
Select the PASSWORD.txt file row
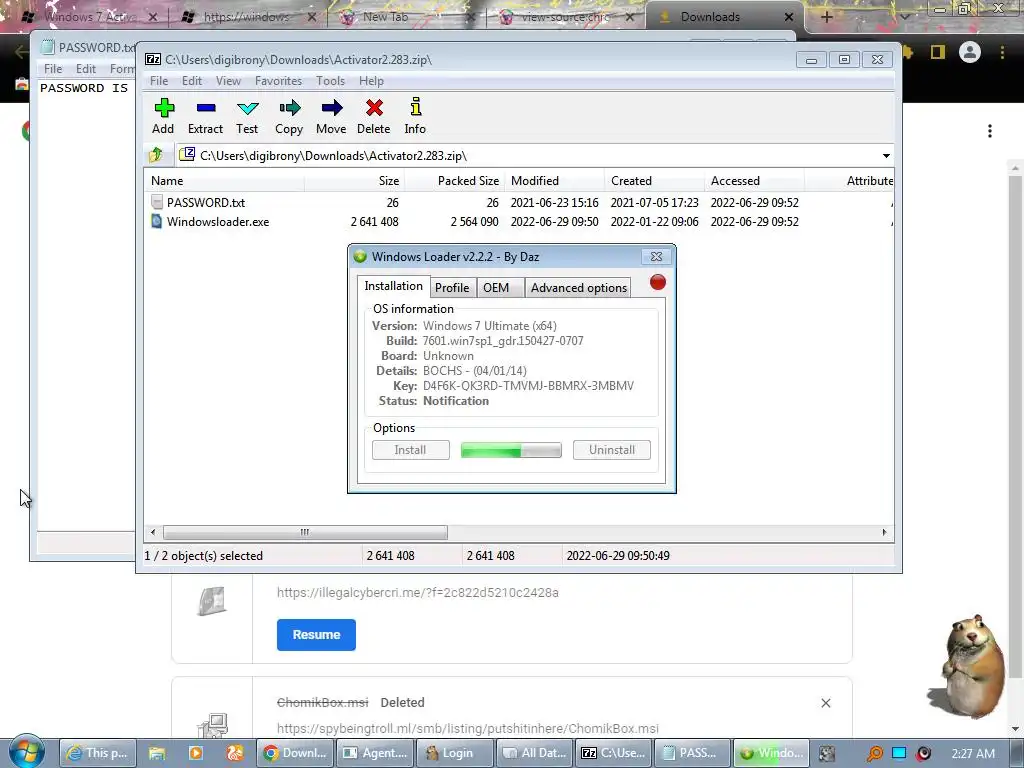tap(519, 202)
